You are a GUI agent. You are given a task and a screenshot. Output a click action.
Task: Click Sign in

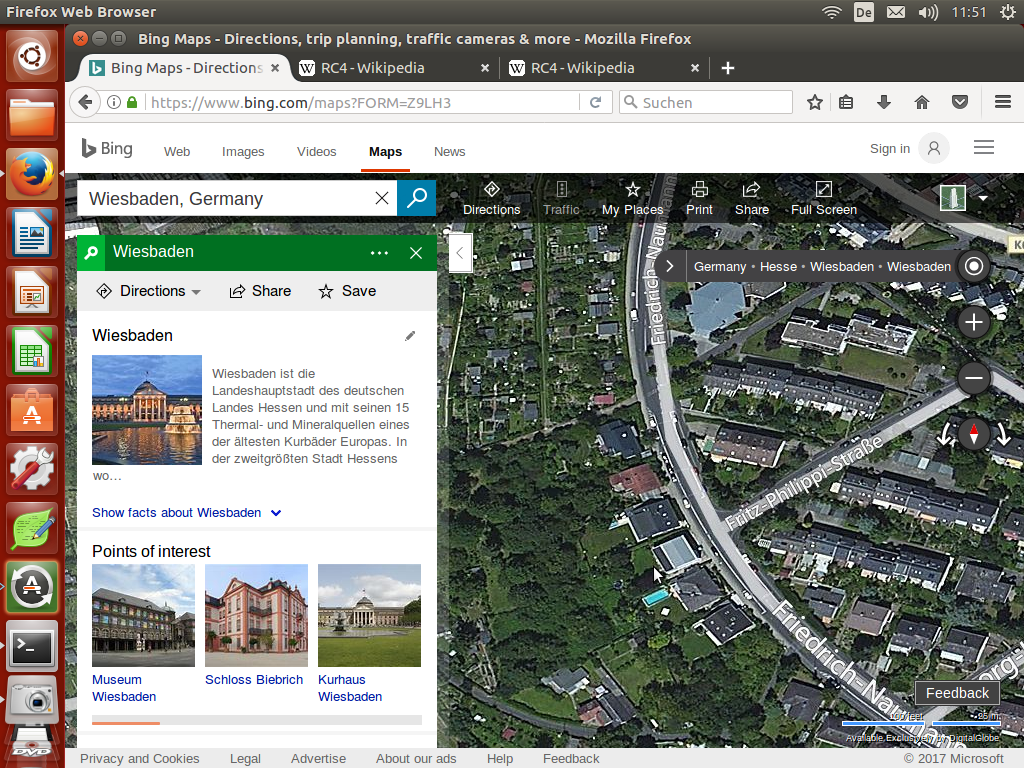(x=889, y=149)
